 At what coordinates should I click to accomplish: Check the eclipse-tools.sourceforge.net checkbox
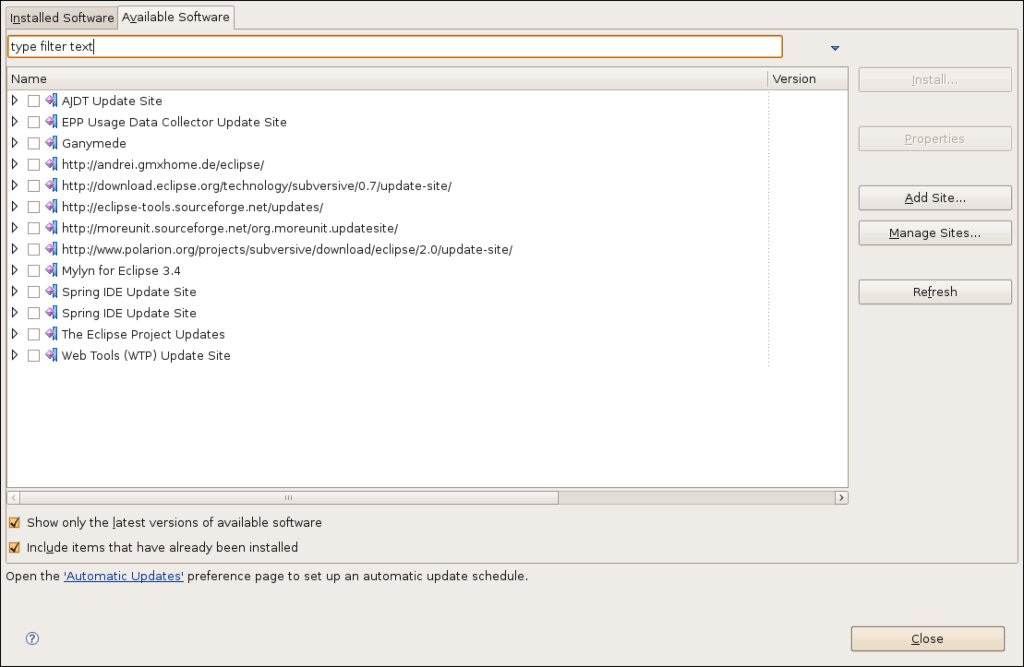coord(34,207)
